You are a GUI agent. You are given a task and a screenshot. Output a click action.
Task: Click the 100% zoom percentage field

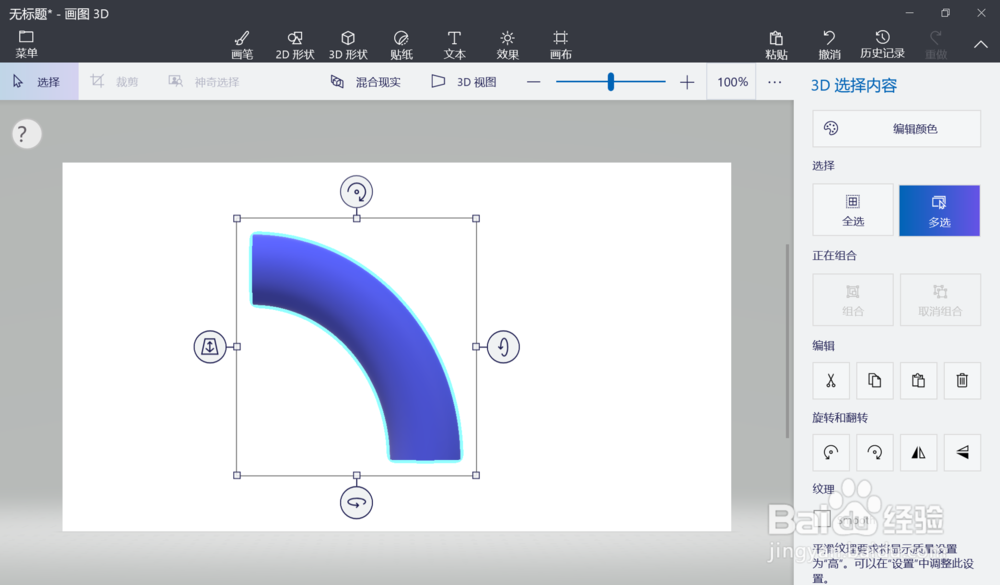[x=732, y=82]
